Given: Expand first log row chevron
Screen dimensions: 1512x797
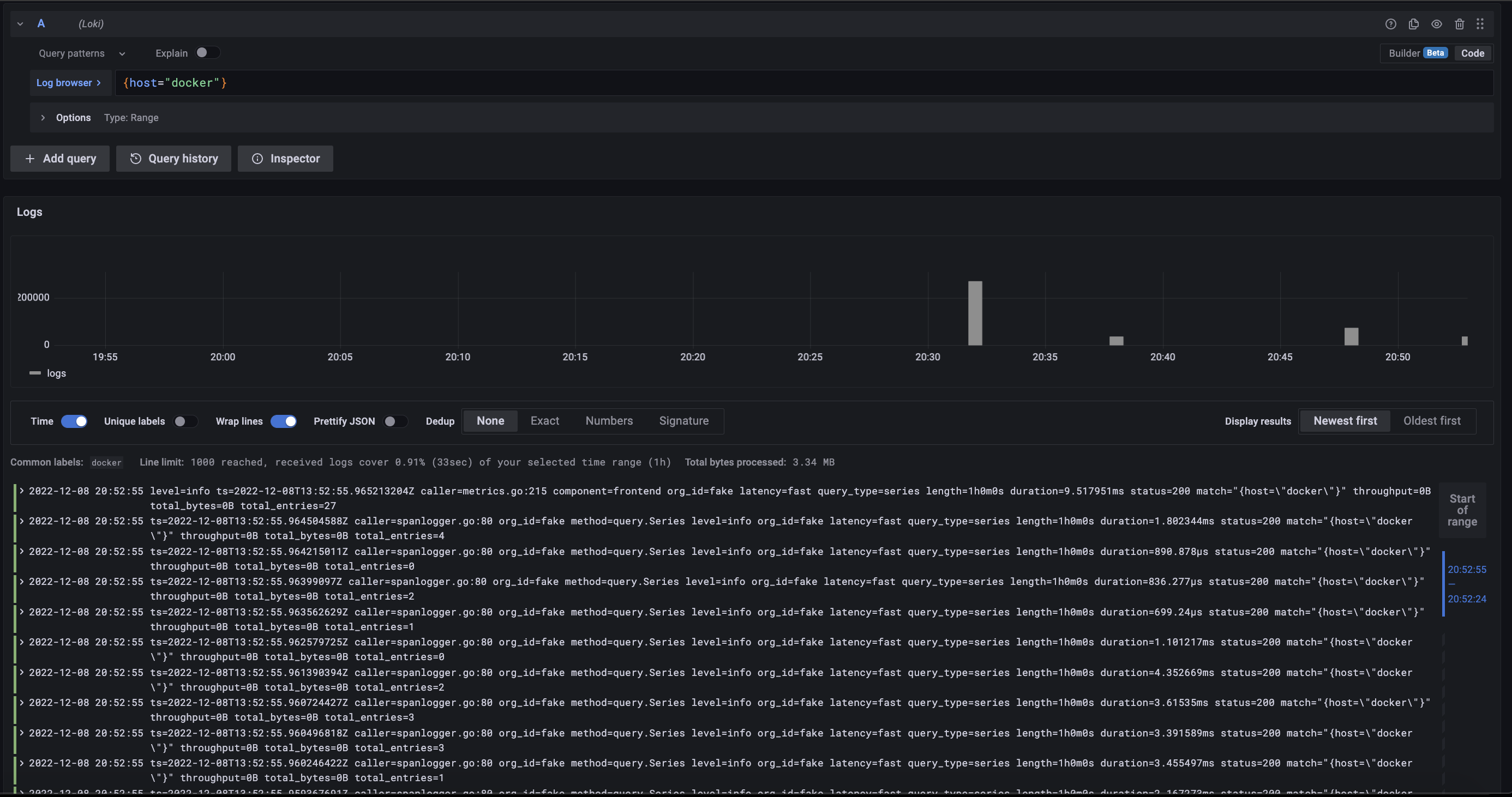Looking at the screenshot, I should coord(22,491).
